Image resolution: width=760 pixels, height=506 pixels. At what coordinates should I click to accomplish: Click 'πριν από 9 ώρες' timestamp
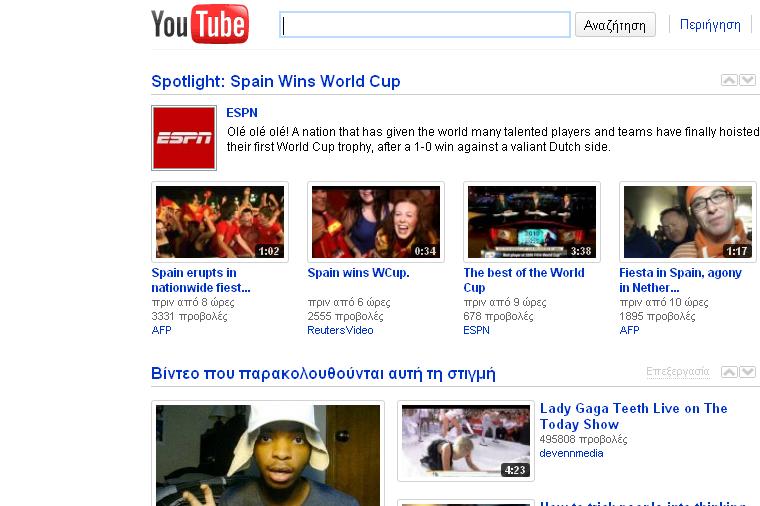click(x=505, y=302)
